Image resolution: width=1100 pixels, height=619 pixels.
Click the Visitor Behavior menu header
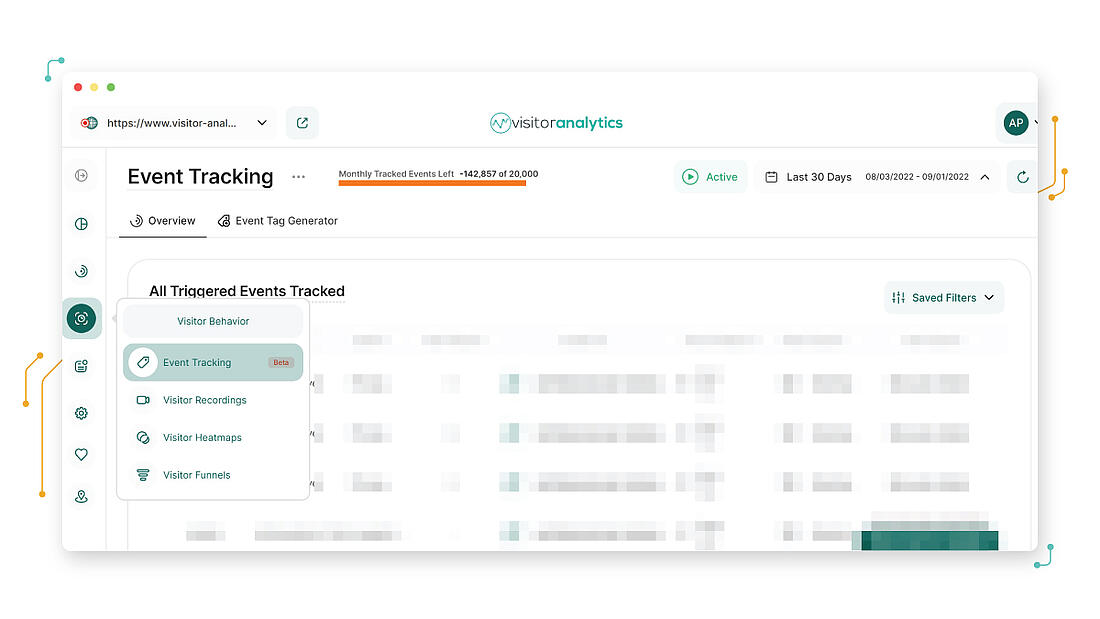213,321
